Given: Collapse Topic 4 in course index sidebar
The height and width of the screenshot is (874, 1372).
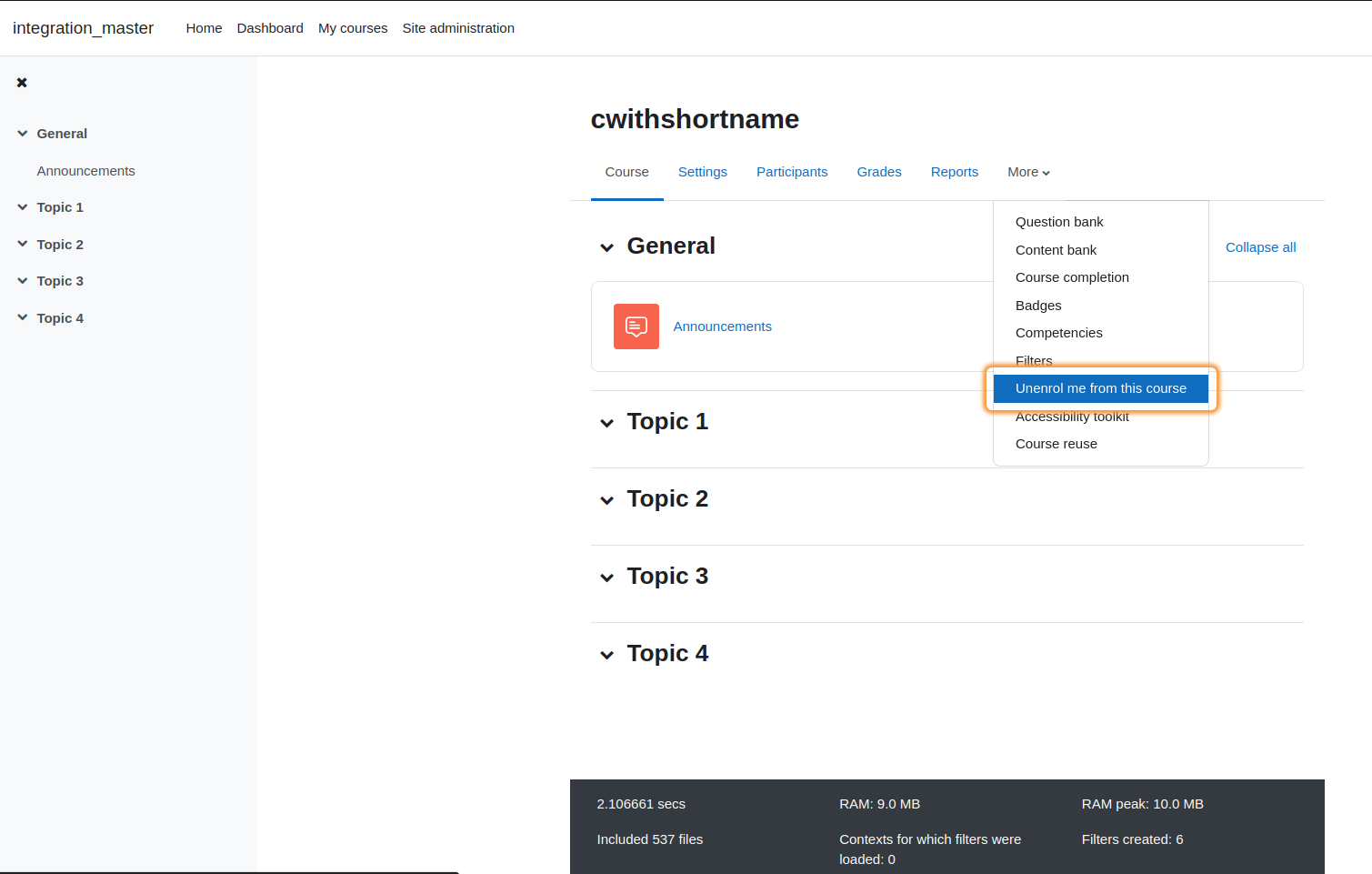Looking at the screenshot, I should click(x=23, y=317).
